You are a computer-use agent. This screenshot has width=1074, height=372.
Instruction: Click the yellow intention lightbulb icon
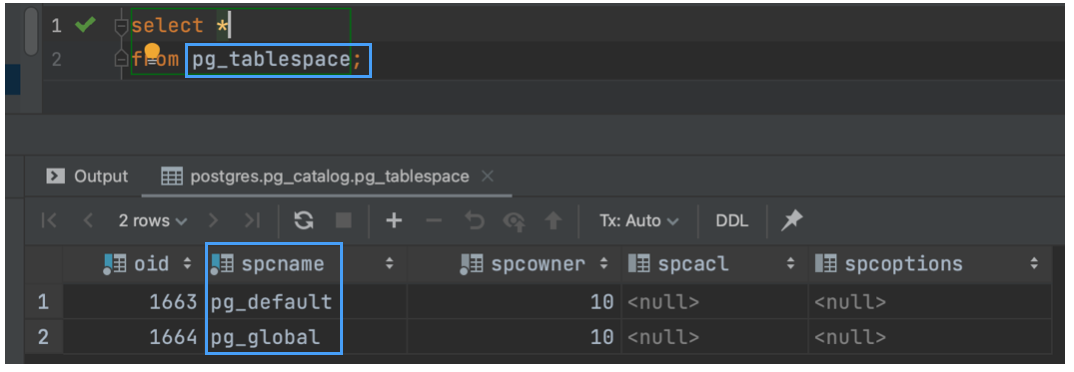[x=152, y=52]
